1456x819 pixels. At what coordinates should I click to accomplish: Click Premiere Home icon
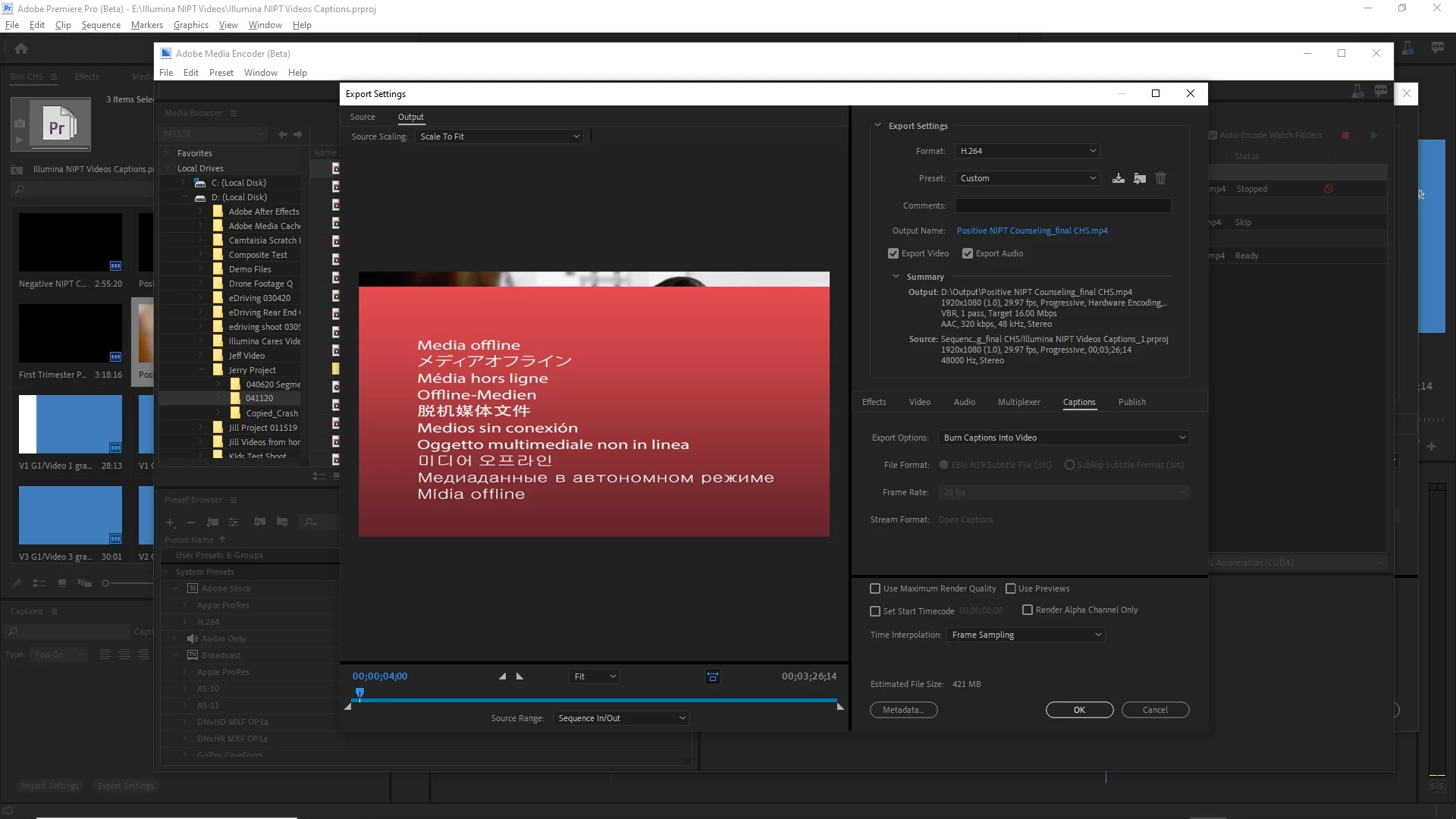pos(21,49)
